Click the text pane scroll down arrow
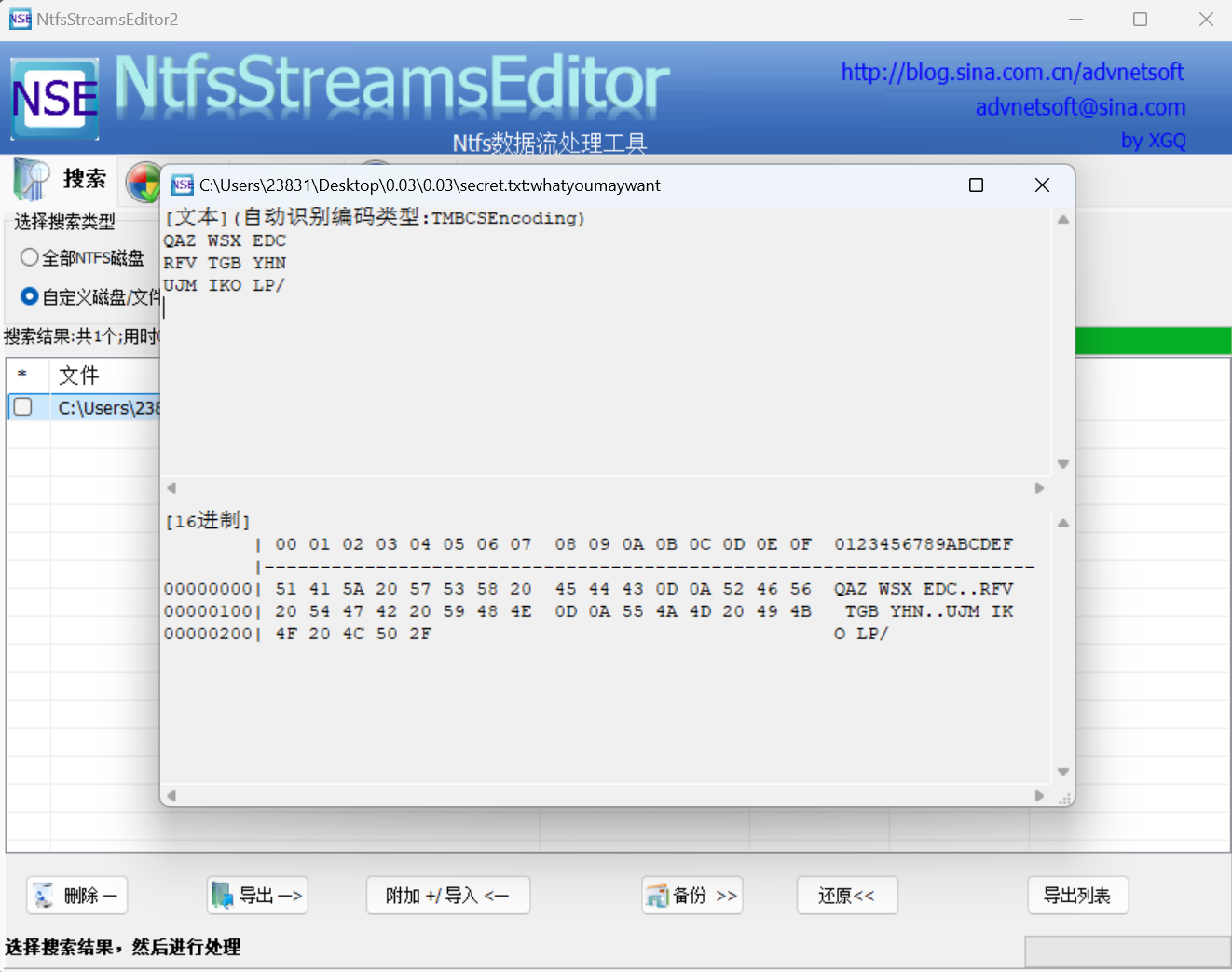 click(1063, 464)
